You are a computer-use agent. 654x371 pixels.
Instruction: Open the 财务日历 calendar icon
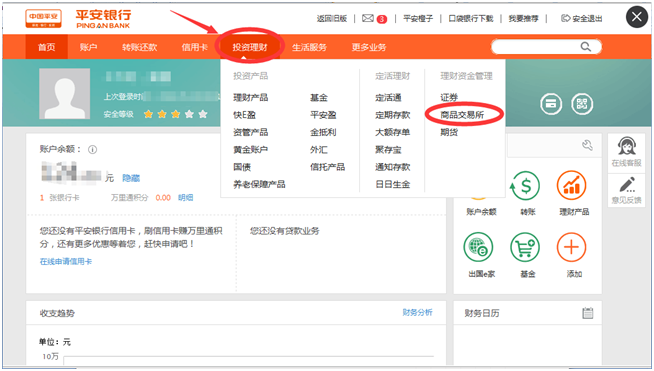(588, 313)
